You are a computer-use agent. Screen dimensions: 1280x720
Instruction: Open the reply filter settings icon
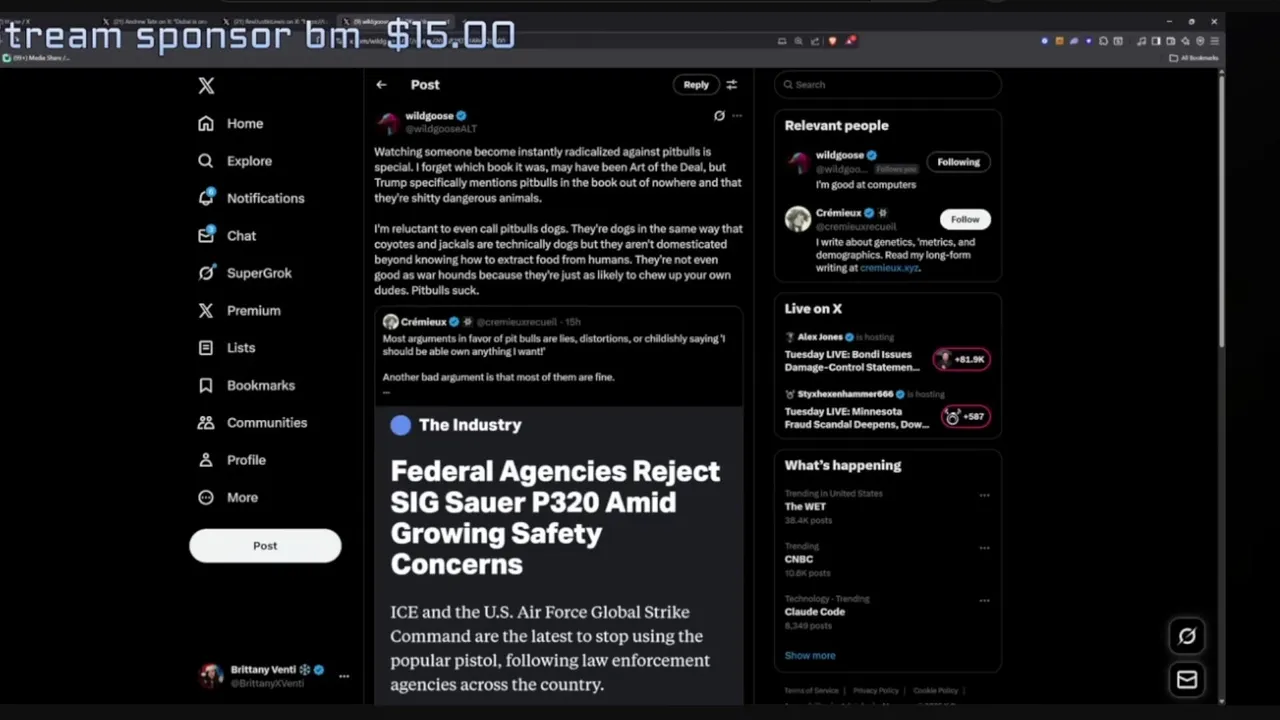[x=731, y=85]
